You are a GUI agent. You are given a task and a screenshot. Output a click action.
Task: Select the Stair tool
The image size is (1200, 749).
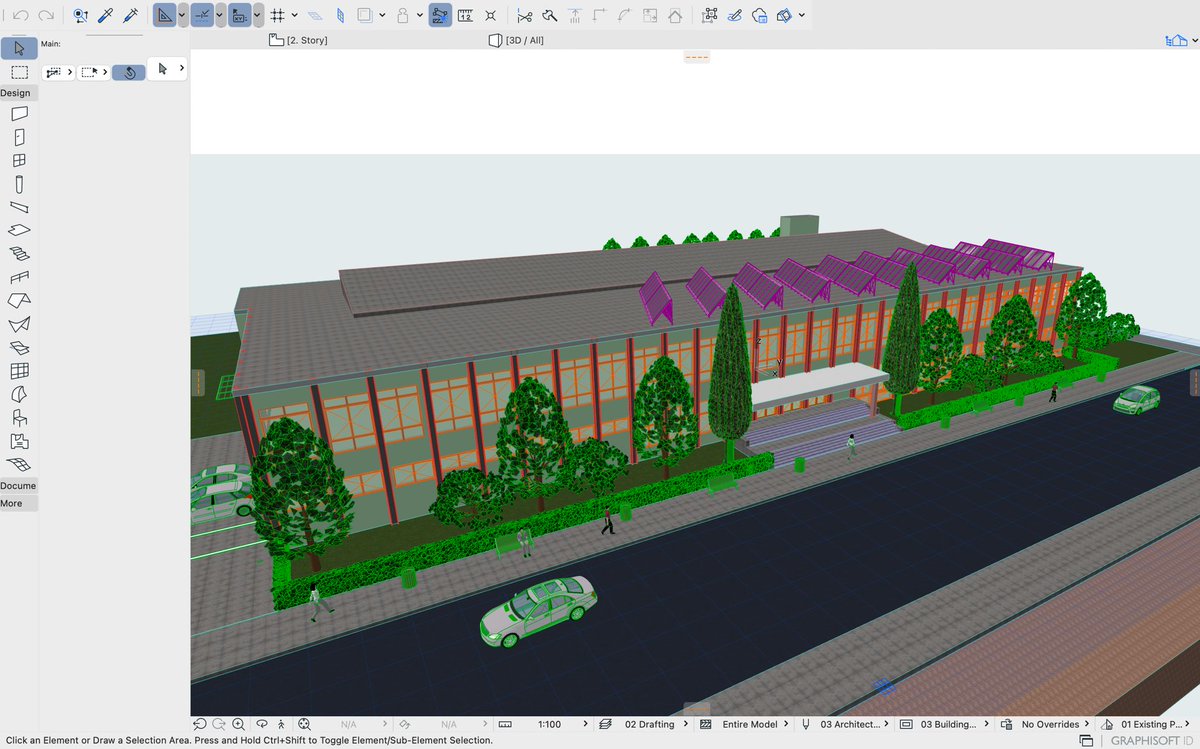pyautogui.click(x=19, y=254)
